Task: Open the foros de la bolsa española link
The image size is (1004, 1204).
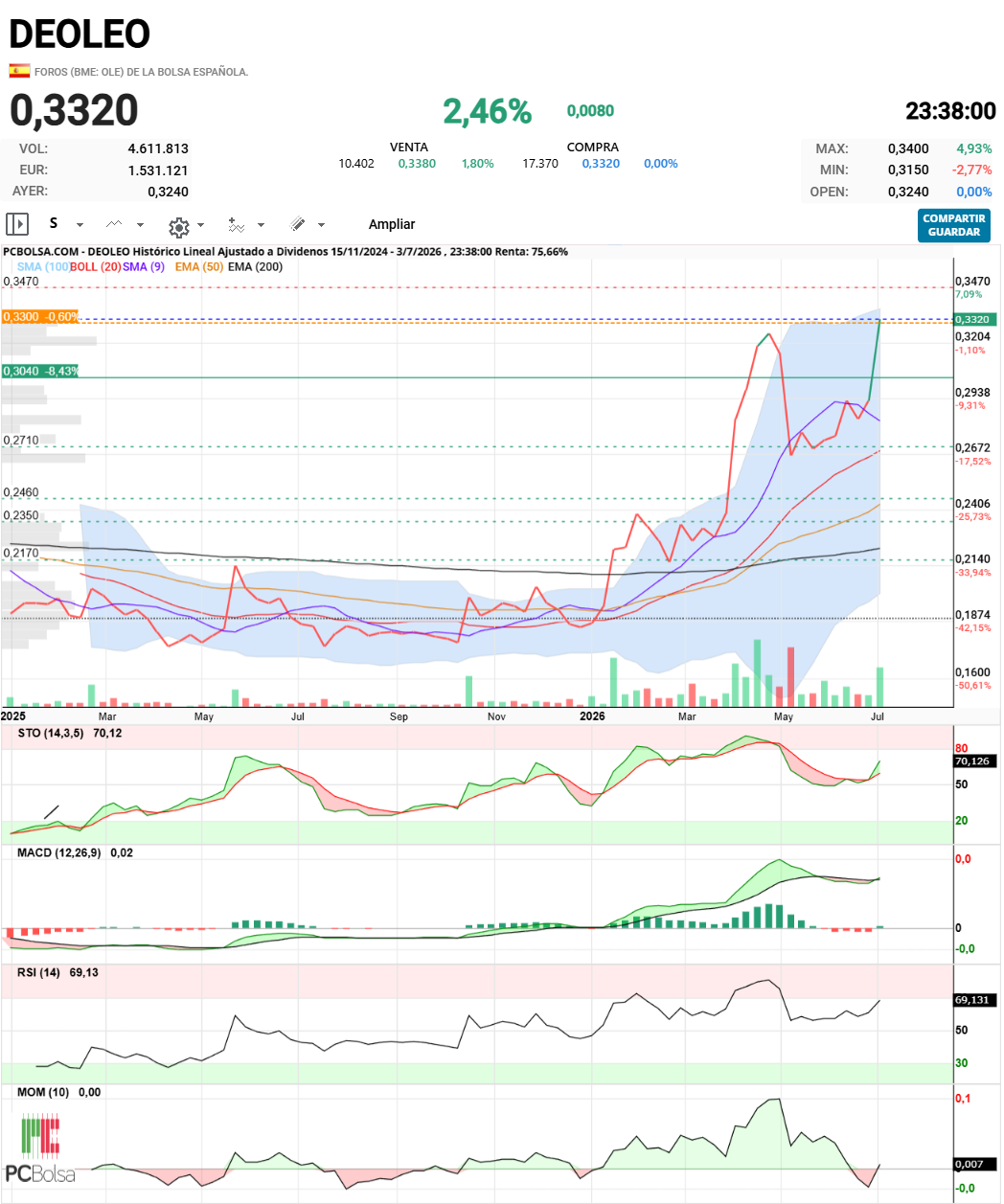Action: pos(142,72)
